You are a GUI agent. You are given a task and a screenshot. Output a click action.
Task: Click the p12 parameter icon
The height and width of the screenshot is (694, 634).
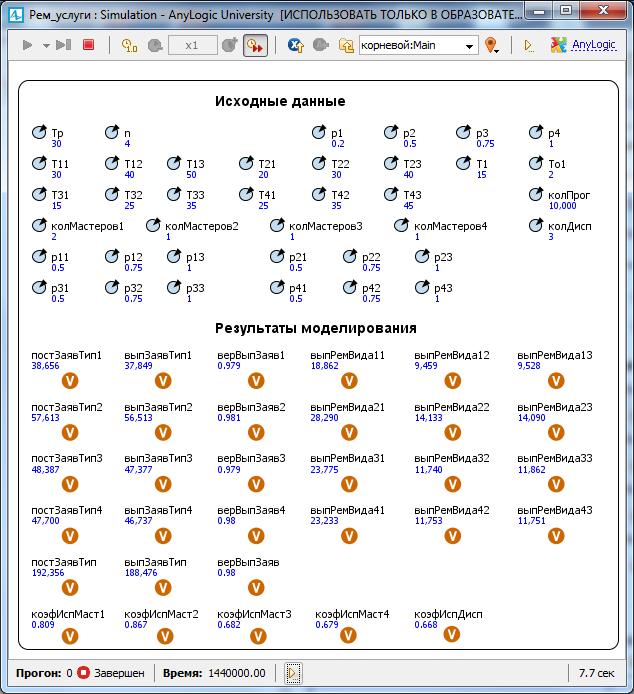(x=112, y=256)
